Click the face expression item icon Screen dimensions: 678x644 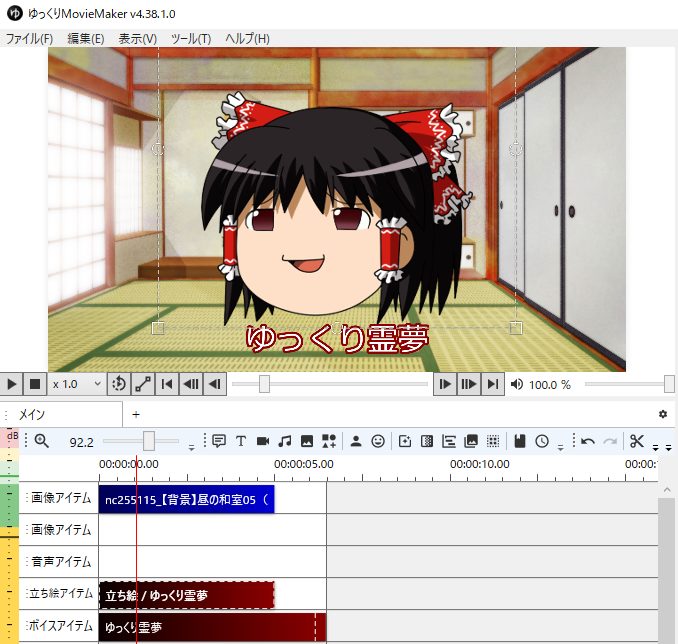coord(377,441)
